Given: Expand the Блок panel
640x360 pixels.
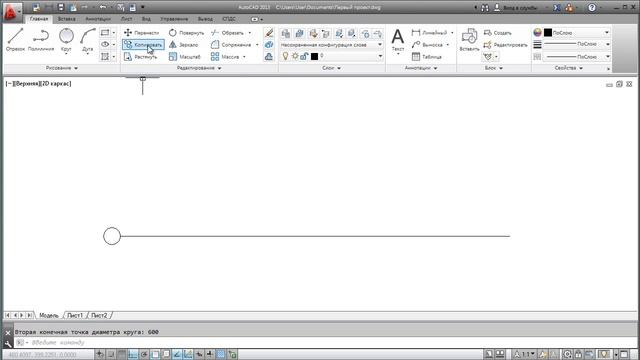Looking at the screenshot, I should pos(493,68).
